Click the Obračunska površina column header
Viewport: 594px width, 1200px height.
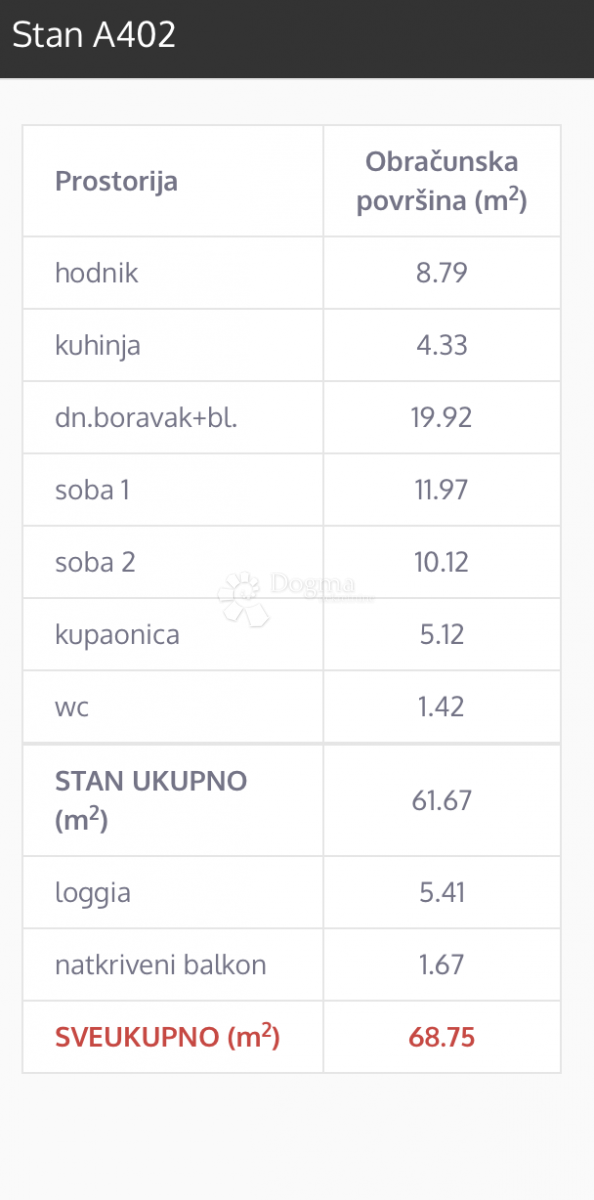click(442, 181)
